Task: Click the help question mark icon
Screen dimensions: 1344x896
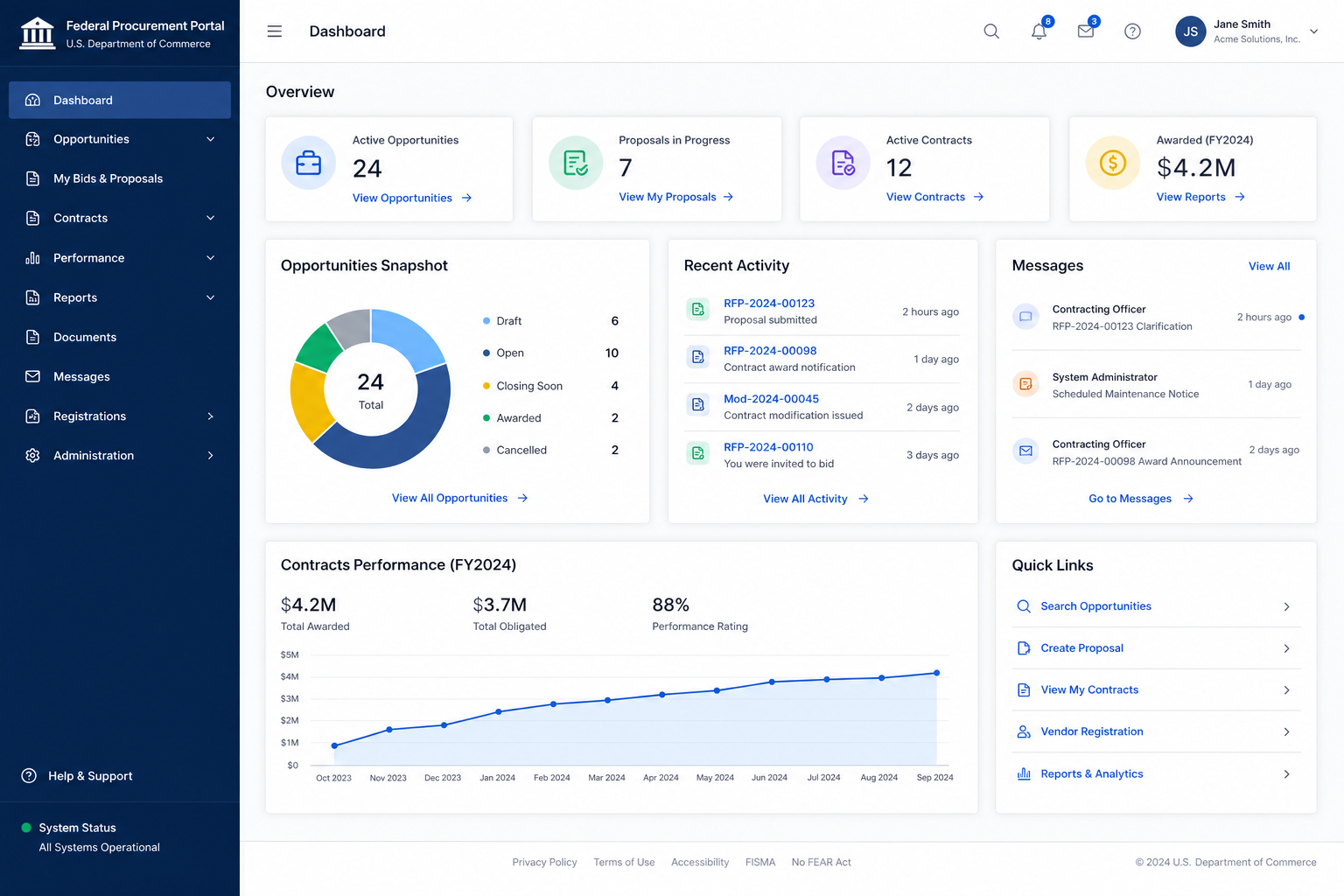Action: pos(1132,31)
